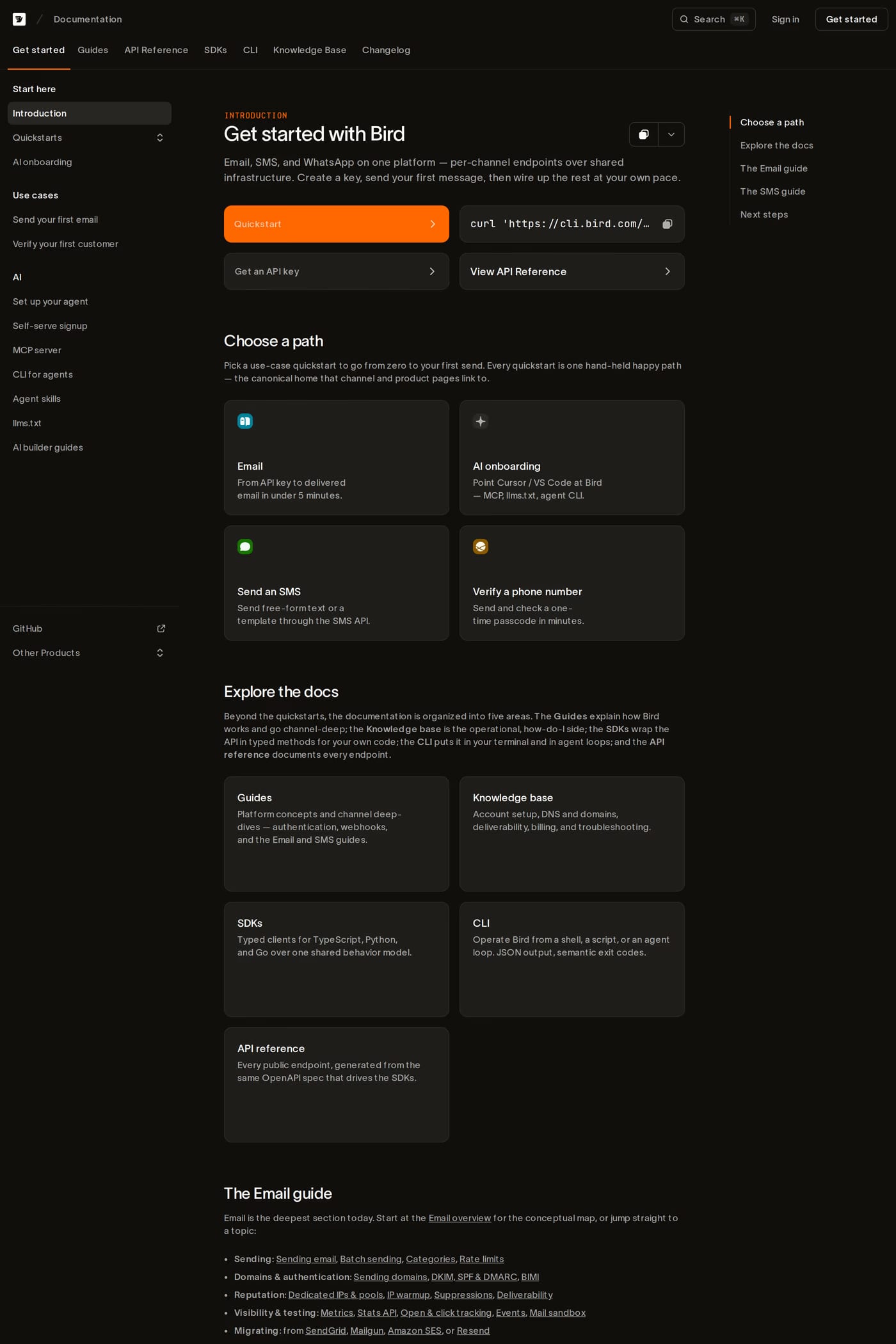The width and height of the screenshot is (896, 1344).
Task: Click the Mail sandbox link
Action: [x=557, y=1313]
